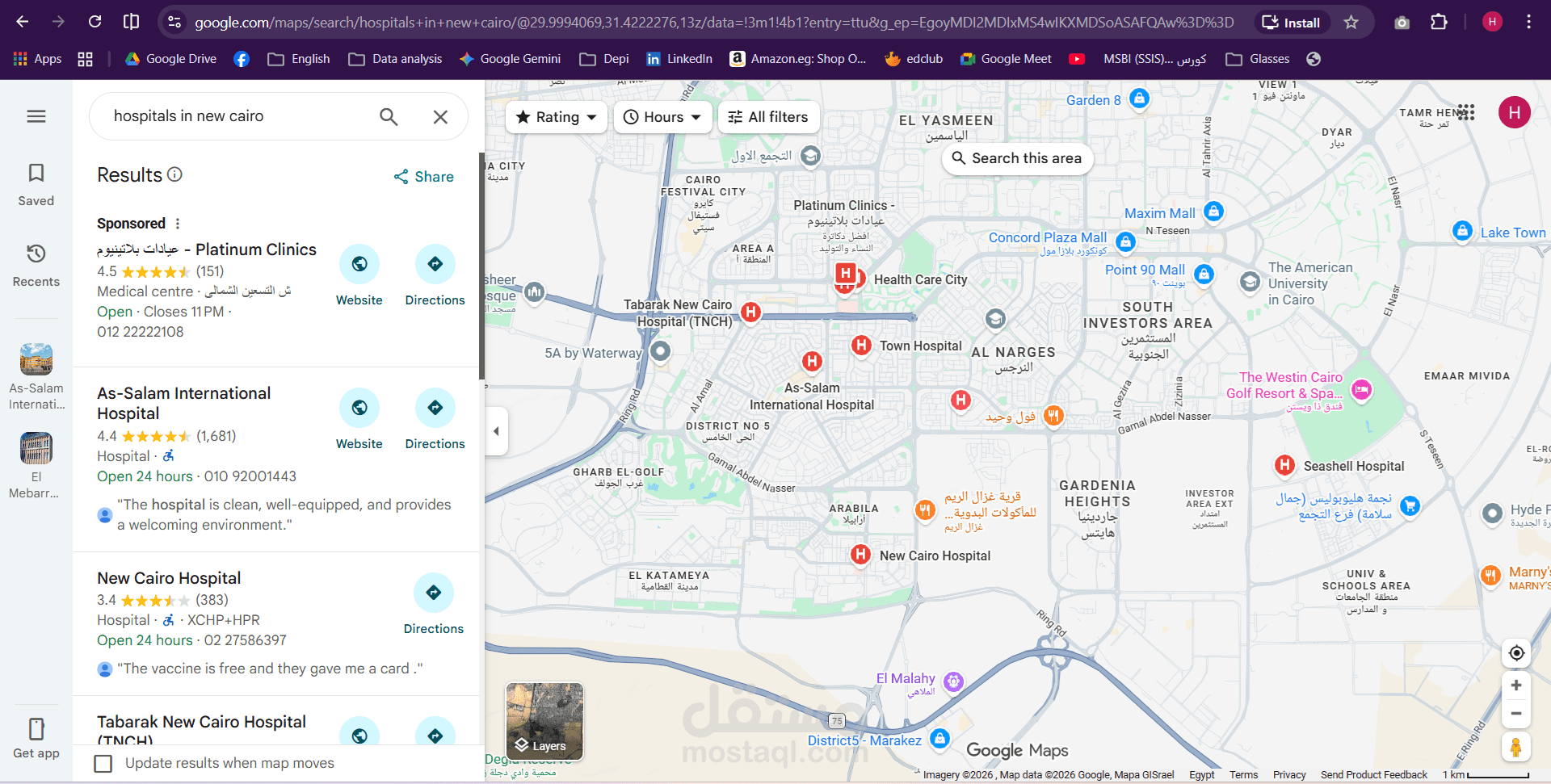Open All filters options
Viewport: 1551px width, 784px height.
768,116
